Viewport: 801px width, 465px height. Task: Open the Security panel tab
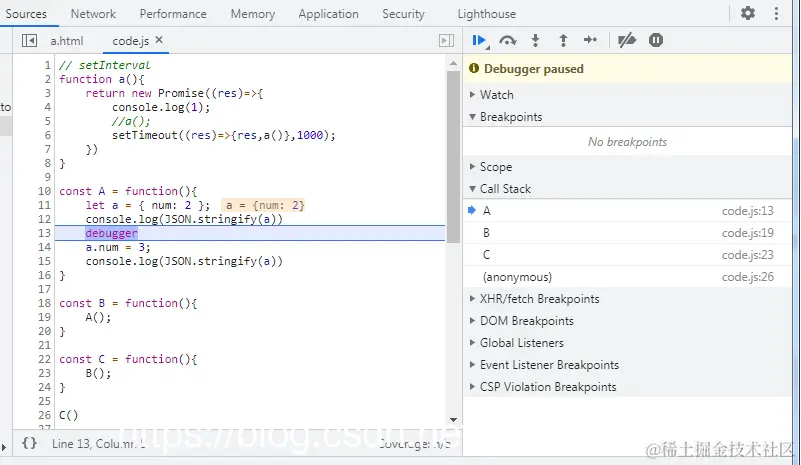[404, 14]
